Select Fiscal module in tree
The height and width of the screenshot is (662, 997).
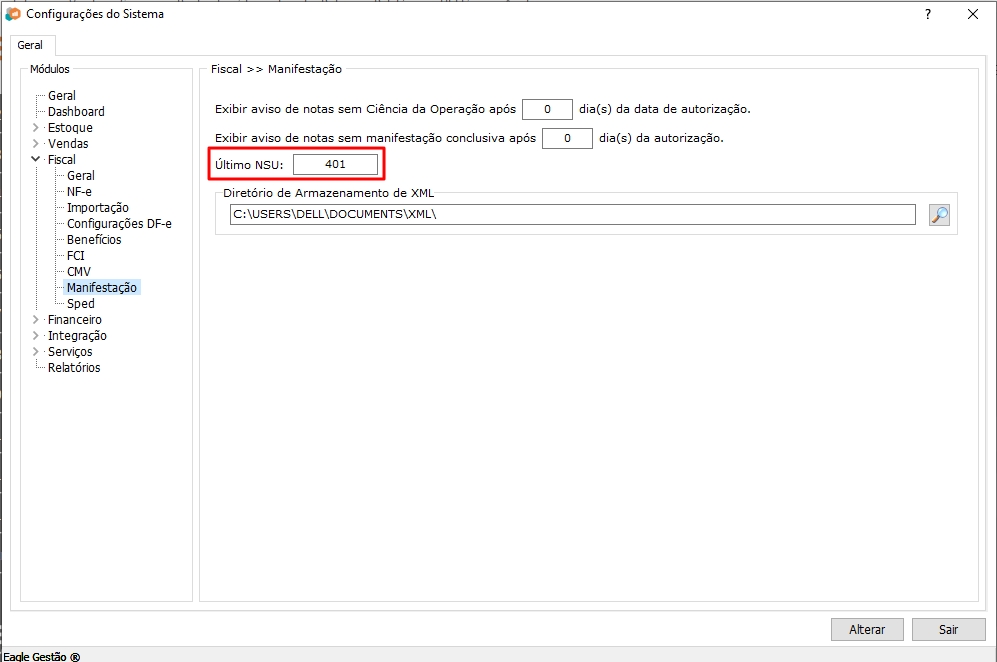[x=62, y=160]
